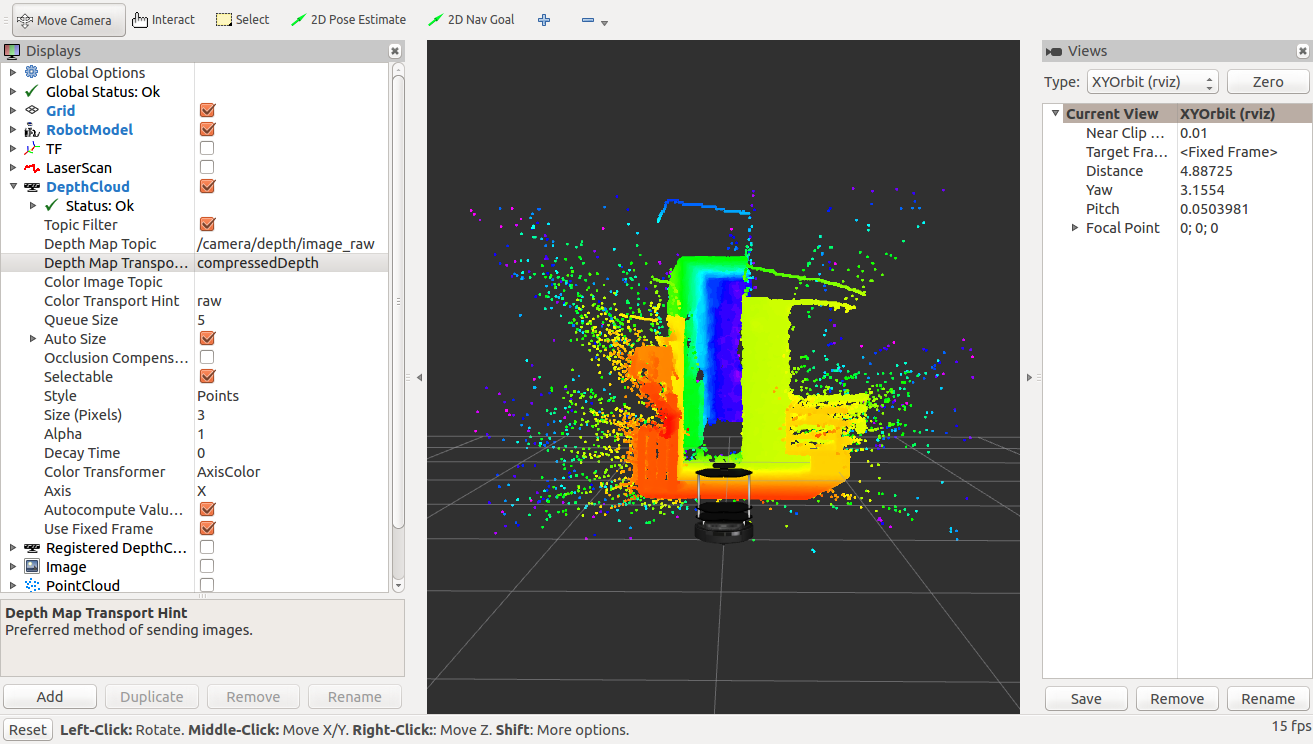Screen dimensions: 1313x744
Task: Click the Reset button
Action: coord(28,730)
